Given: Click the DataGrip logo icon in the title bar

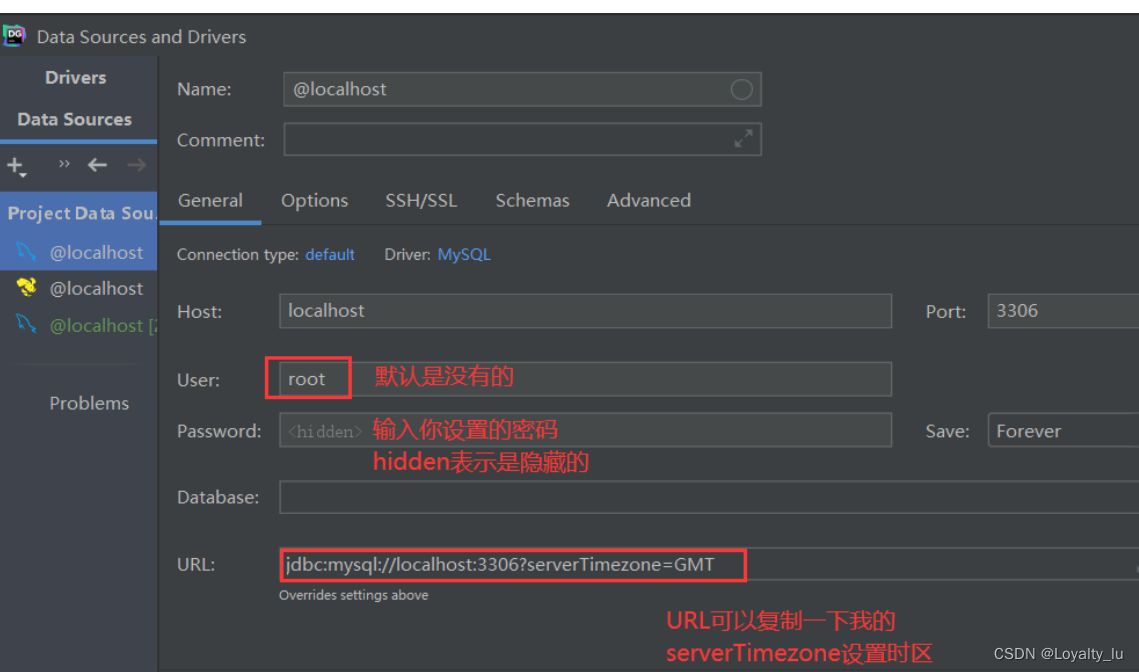Looking at the screenshot, I should click(14, 35).
